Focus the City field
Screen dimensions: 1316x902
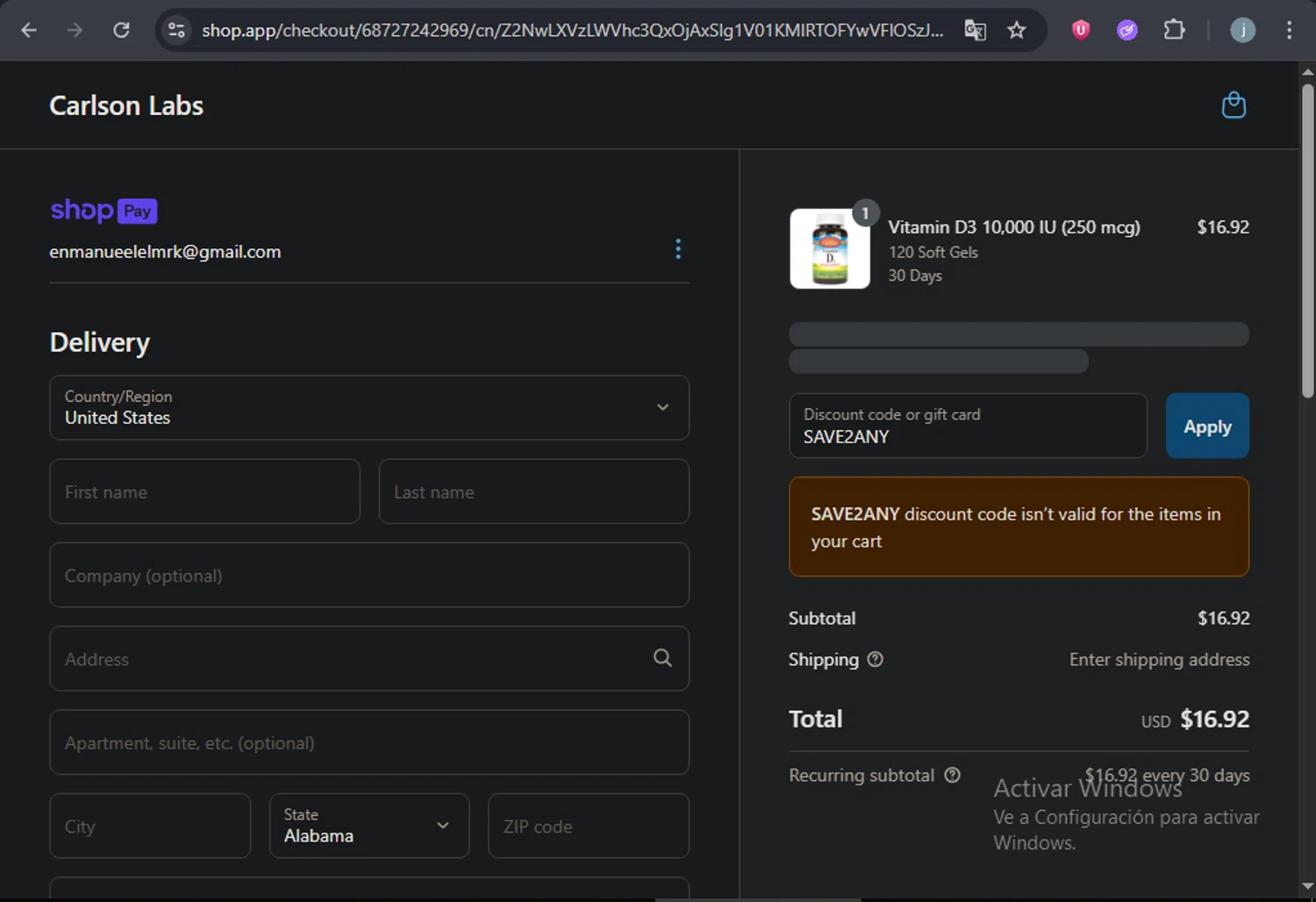tap(150, 826)
